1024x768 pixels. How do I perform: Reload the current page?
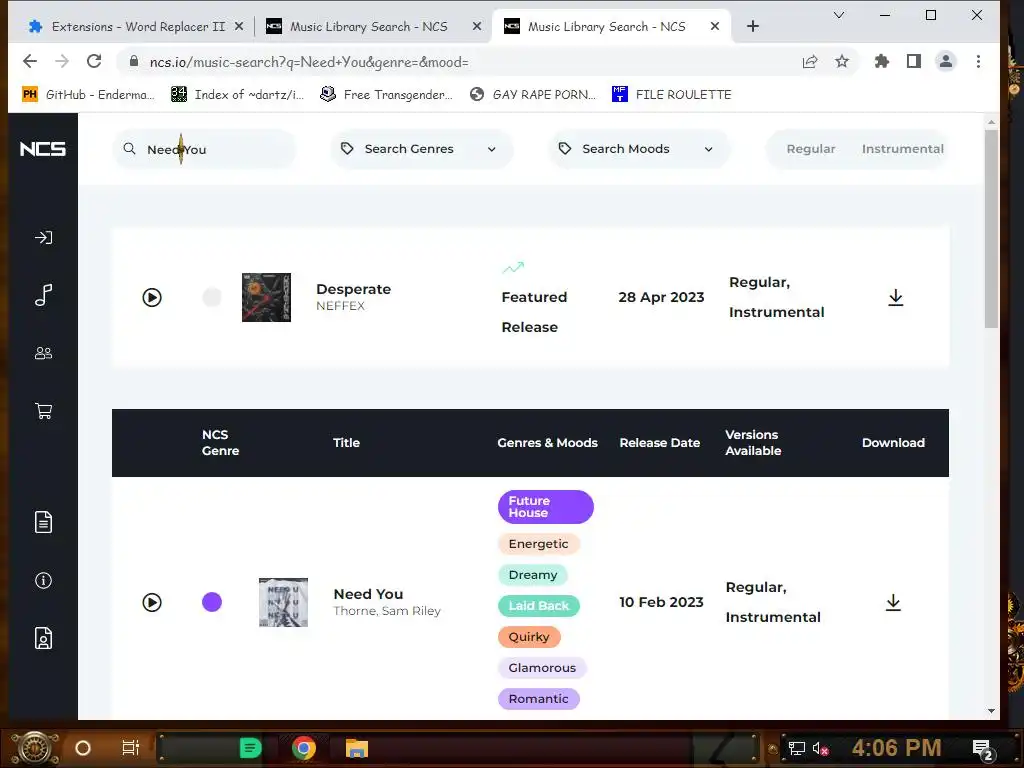pos(94,61)
